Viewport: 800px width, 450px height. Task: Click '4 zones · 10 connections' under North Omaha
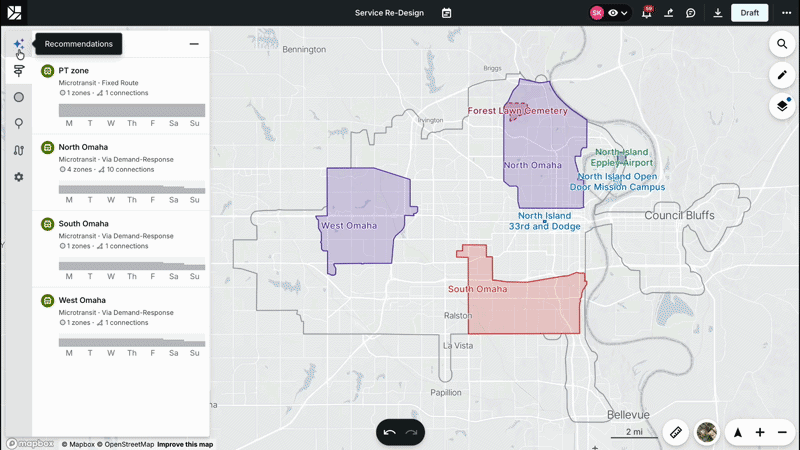(x=107, y=169)
